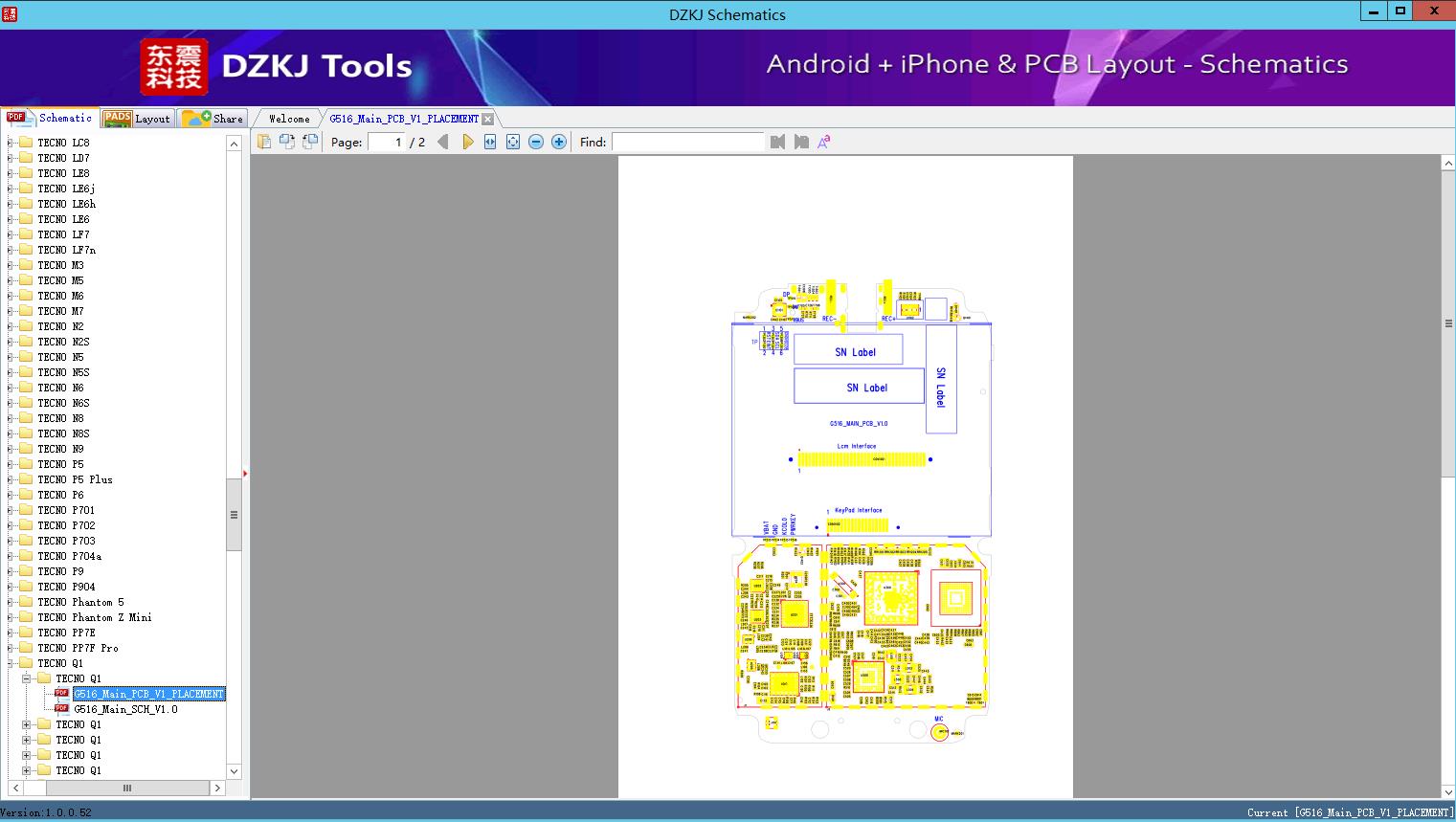Open the Share tab
The height and width of the screenshot is (822, 1456).
(x=213, y=119)
